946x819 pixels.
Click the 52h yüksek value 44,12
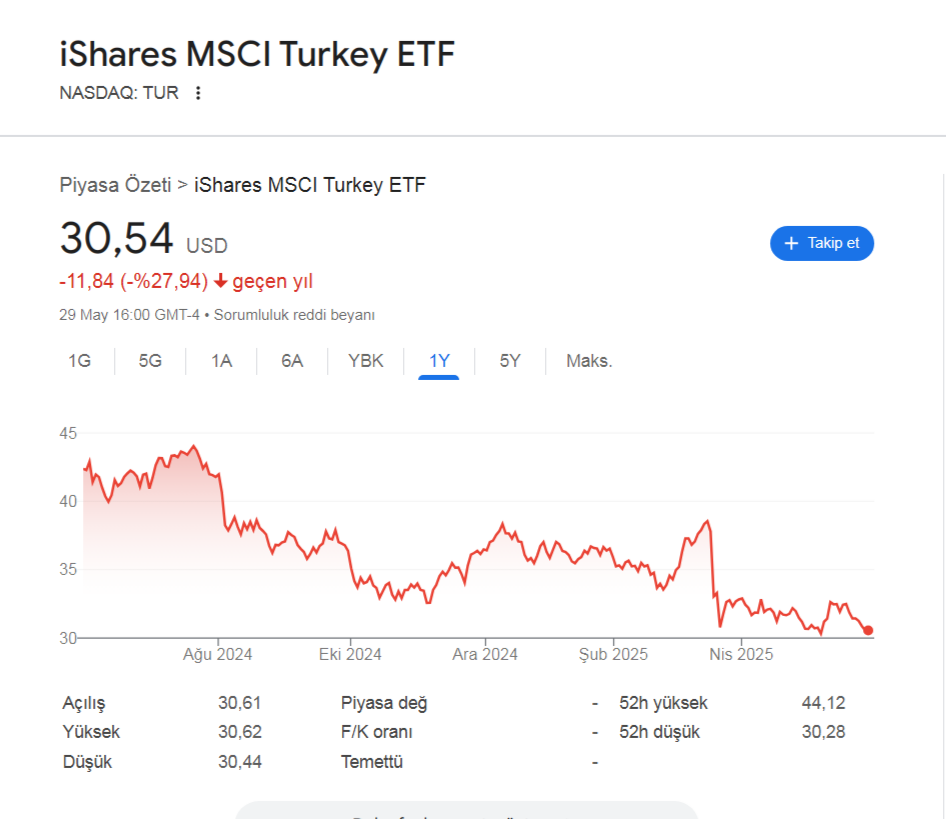[x=824, y=703]
